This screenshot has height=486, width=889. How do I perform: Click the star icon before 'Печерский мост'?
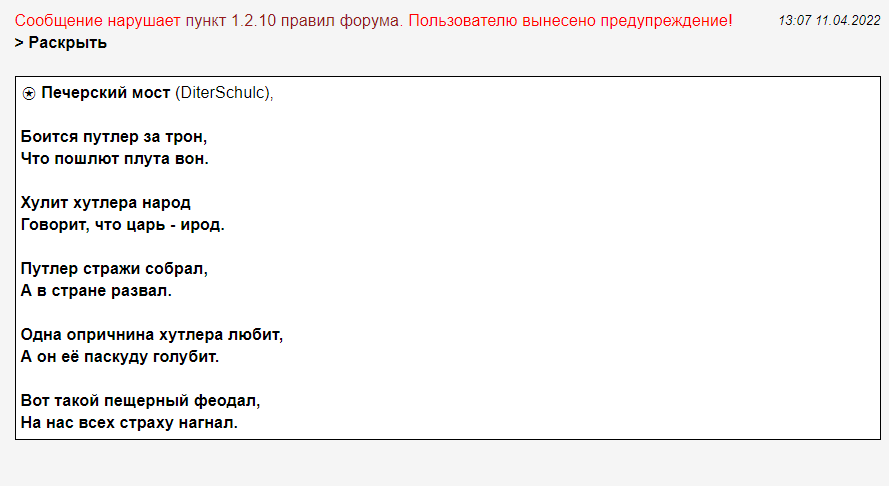[x=28, y=94]
